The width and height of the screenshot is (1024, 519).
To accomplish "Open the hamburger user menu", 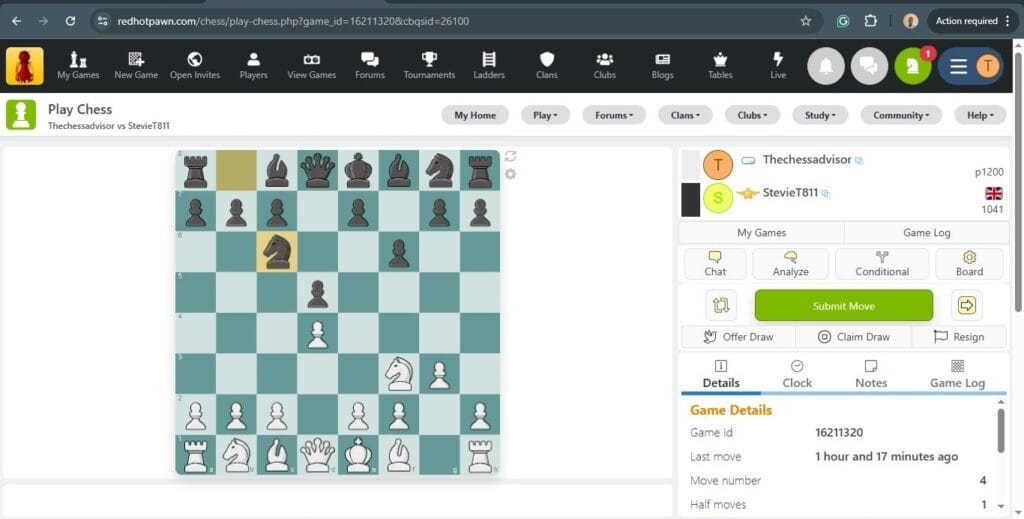I will [x=959, y=66].
